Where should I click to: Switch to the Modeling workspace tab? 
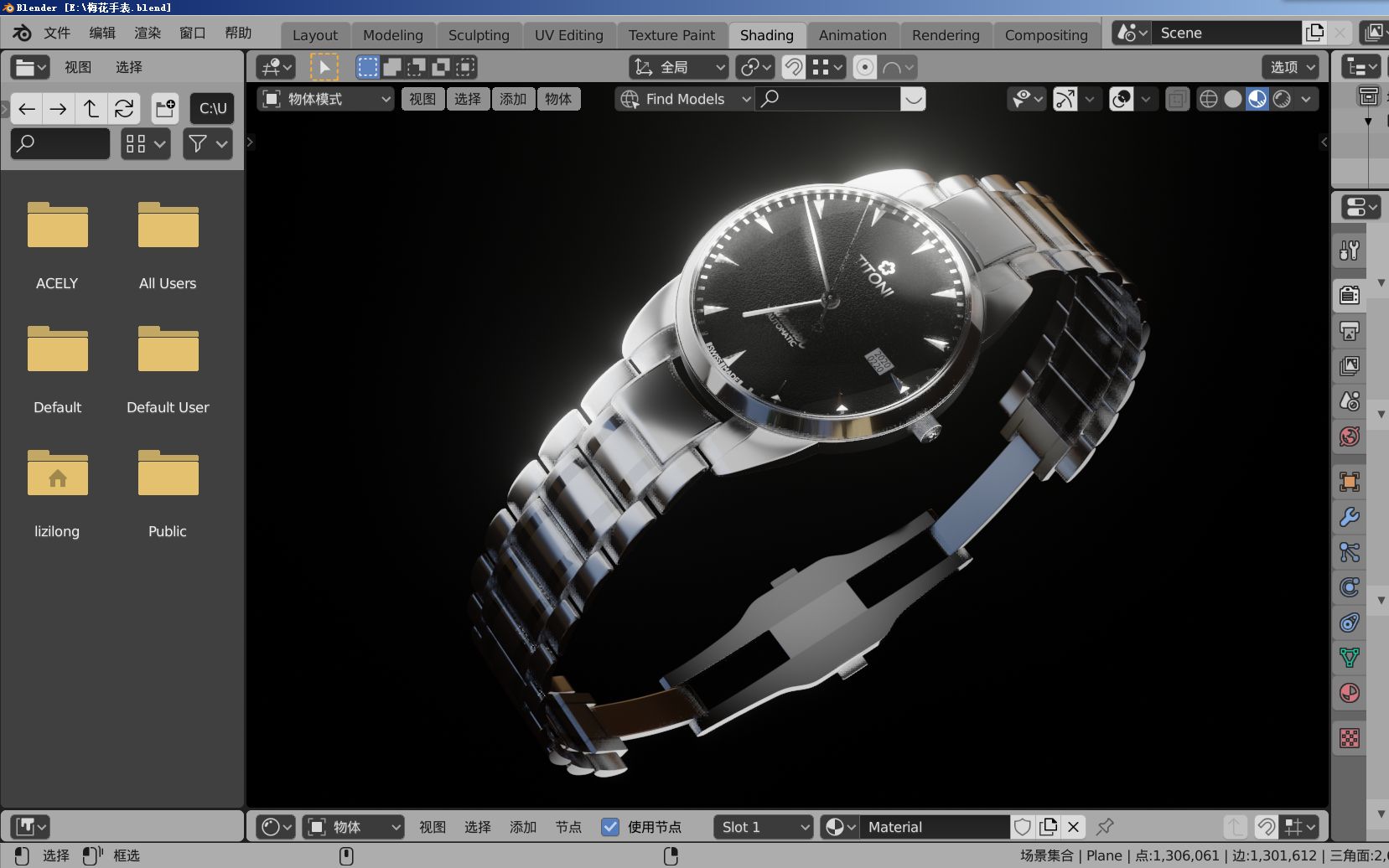click(393, 35)
